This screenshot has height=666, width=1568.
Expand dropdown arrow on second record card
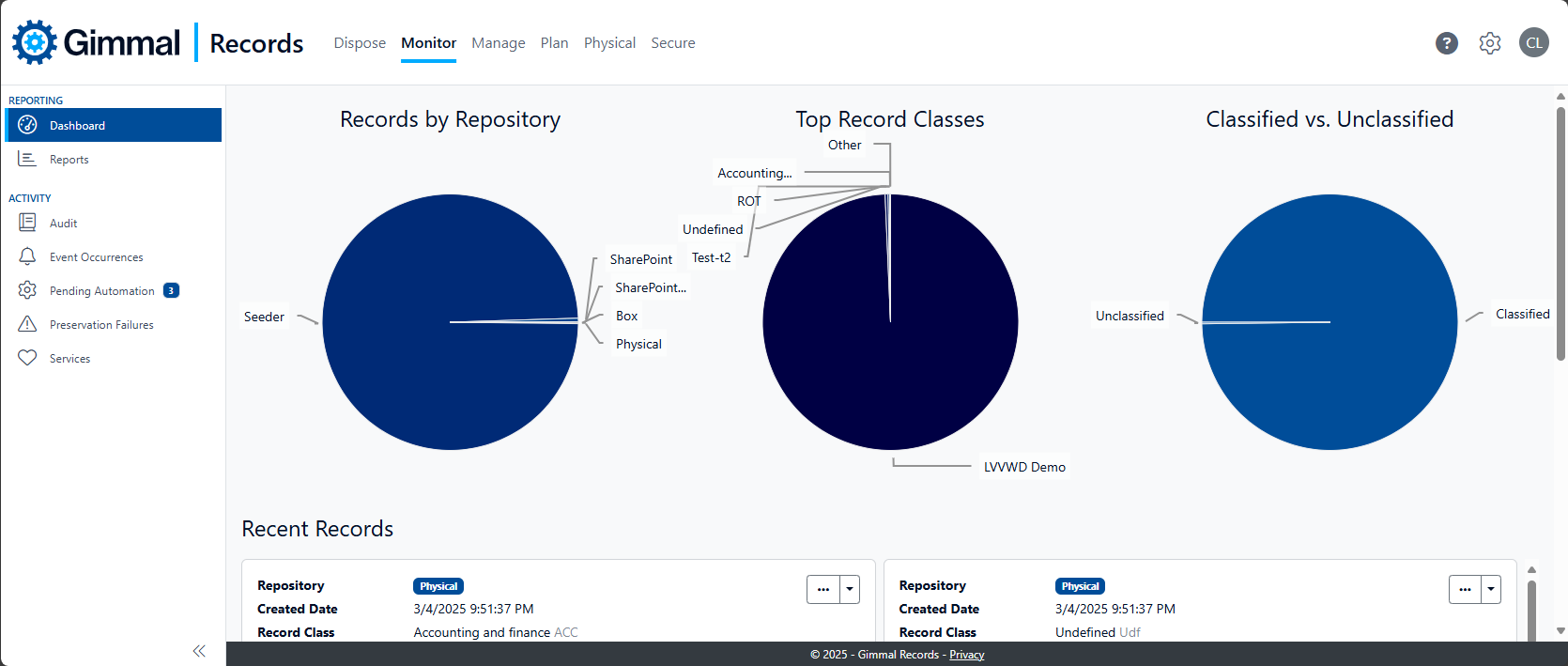1491,589
